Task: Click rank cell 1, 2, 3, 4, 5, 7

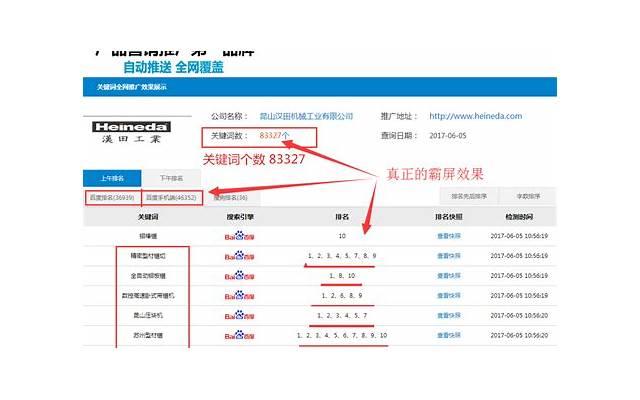Action: pyautogui.click(x=342, y=316)
